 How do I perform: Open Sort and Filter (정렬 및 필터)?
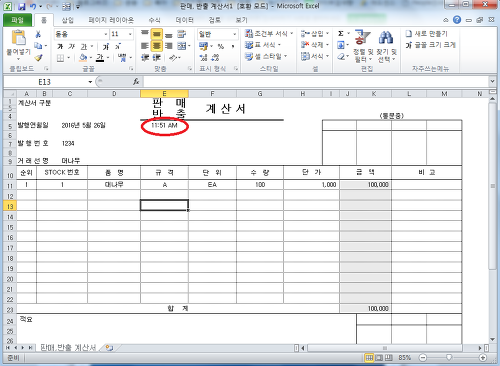point(363,46)
